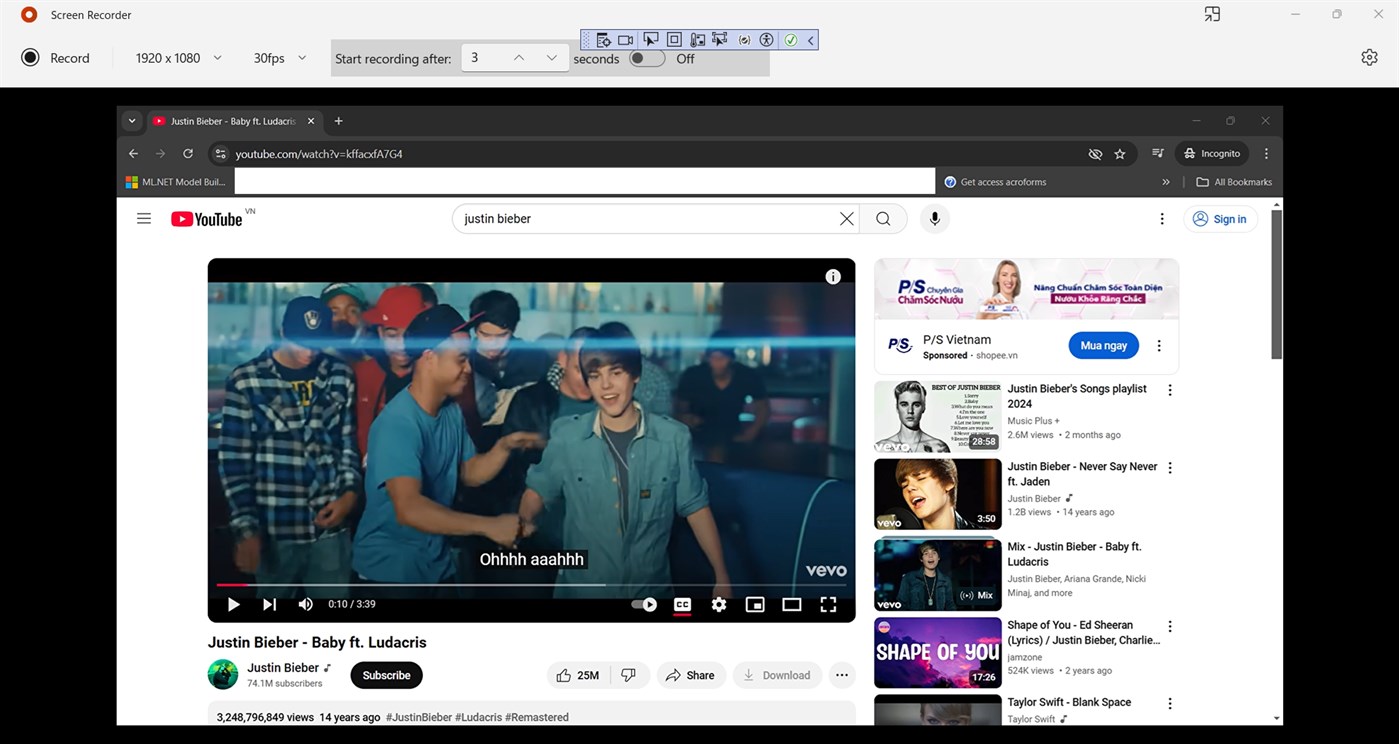This screenshot has width=1399, height=744.
Task: Open the Shape of You video thumbnail
Action: tap(937, 652)
